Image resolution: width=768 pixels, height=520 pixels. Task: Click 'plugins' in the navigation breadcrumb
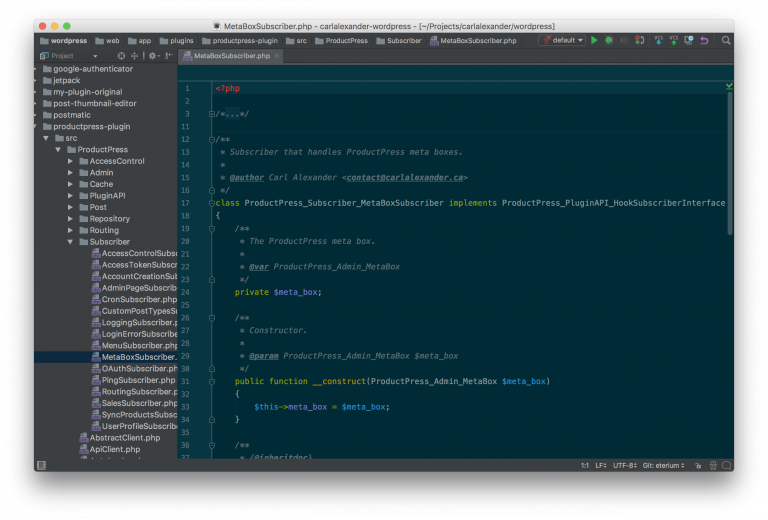pyautogui.click(x=181, y=41)
